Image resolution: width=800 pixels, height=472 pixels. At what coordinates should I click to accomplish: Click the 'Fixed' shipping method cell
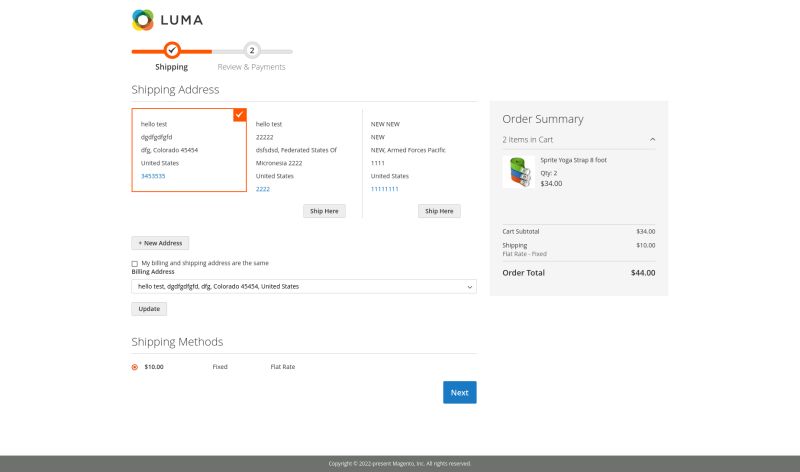220,367
